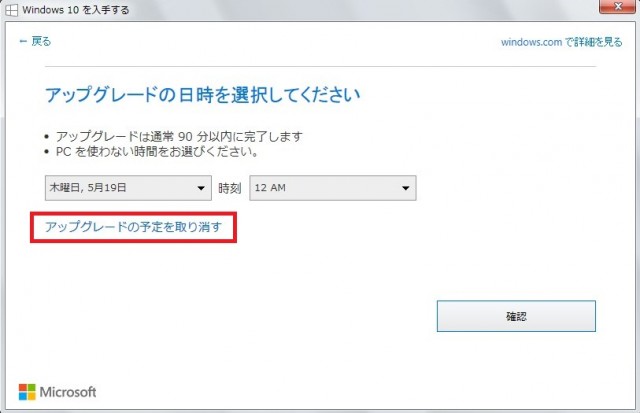Click the Windows logo icon in title bar
640x413 pixels.
(11, 10)
